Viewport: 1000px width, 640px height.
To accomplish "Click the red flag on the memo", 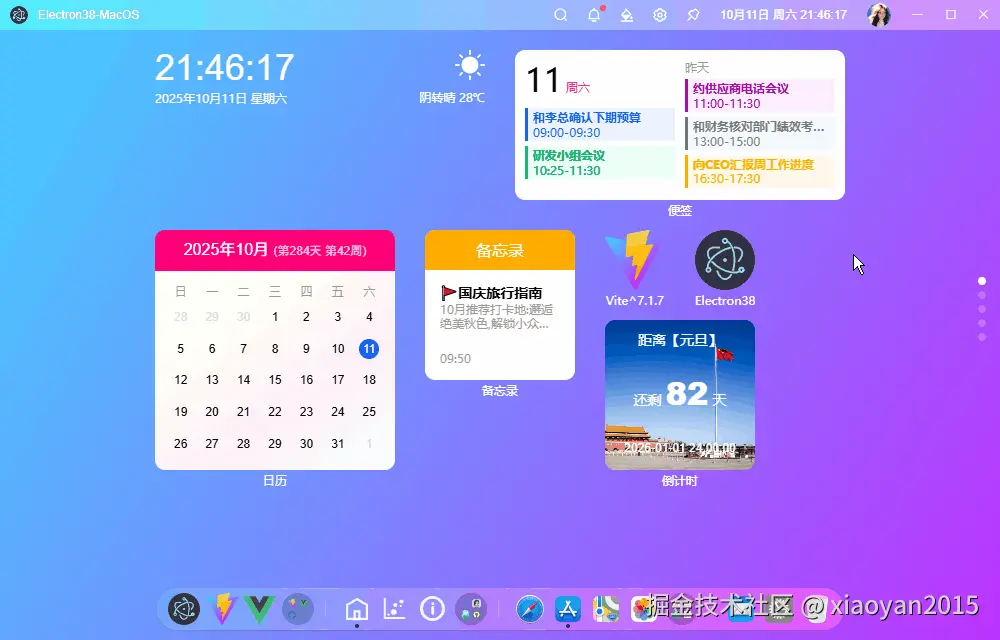I will click(448, 293).
